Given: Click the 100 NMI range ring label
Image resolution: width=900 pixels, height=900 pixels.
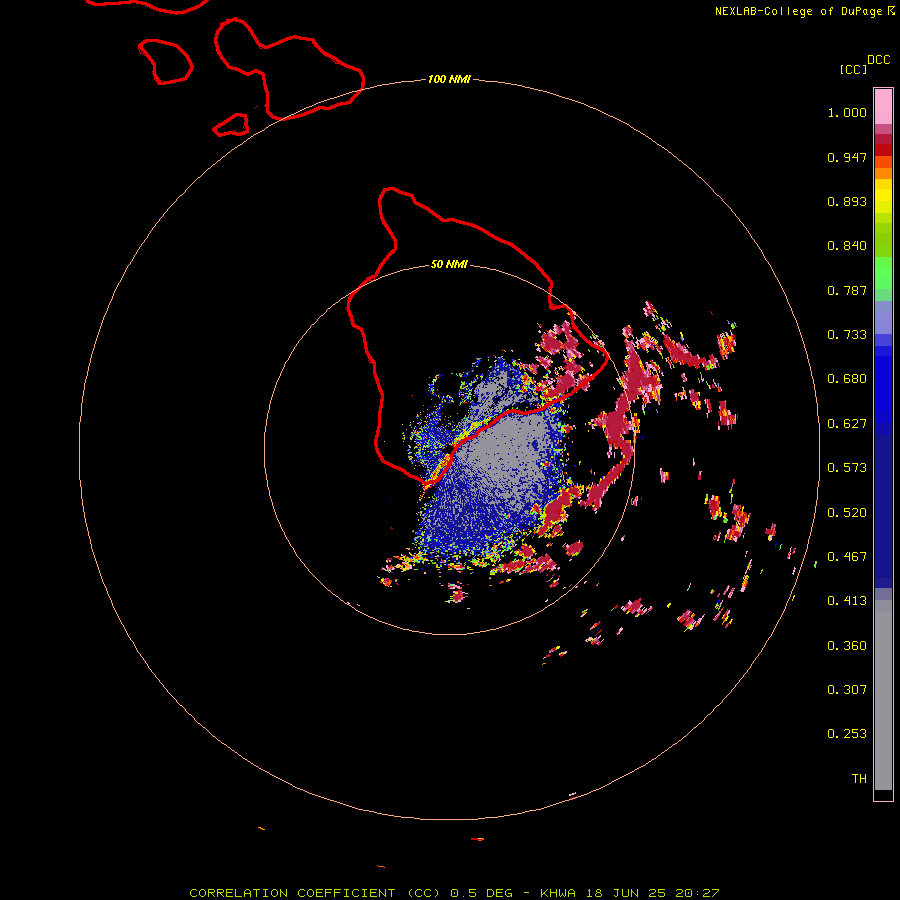Looking at the screenshot, I should point(449,79).
